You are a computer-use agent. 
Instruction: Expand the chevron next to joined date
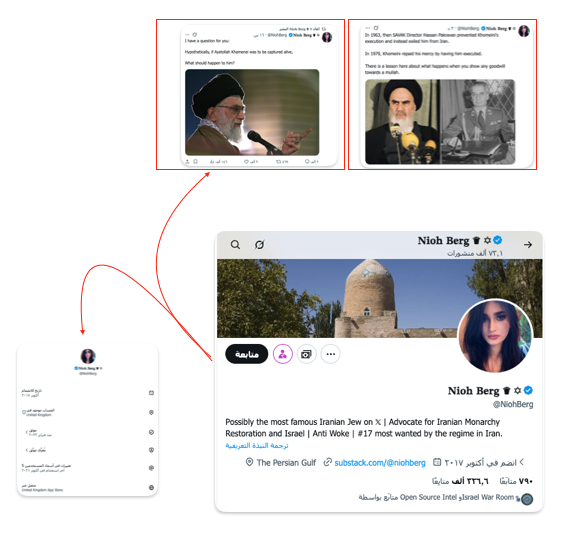[522, 462]
